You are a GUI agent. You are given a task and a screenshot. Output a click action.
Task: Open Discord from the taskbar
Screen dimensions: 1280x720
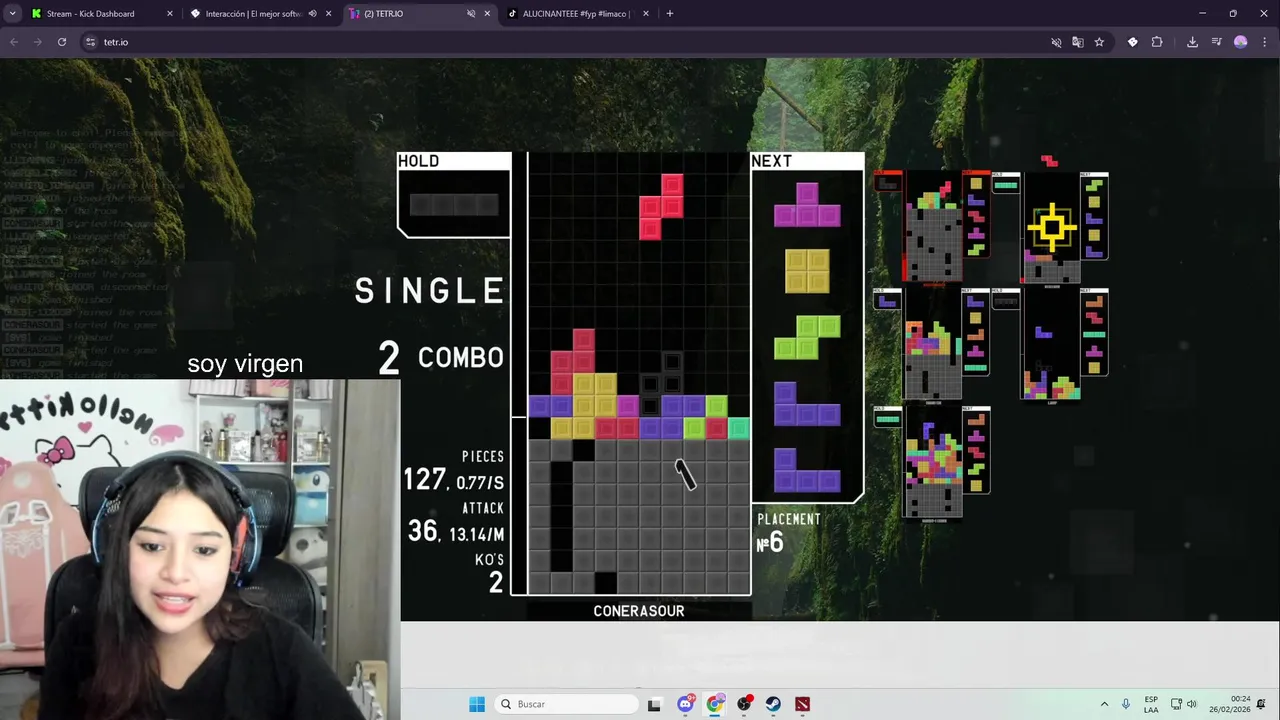pyautogui.click(x=685, y=704)
